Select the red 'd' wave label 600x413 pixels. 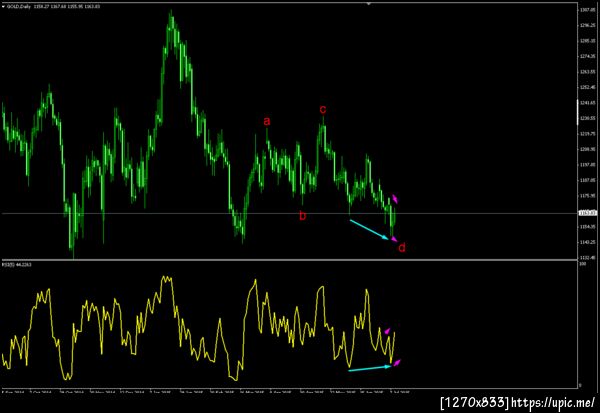tap(402, 248)
